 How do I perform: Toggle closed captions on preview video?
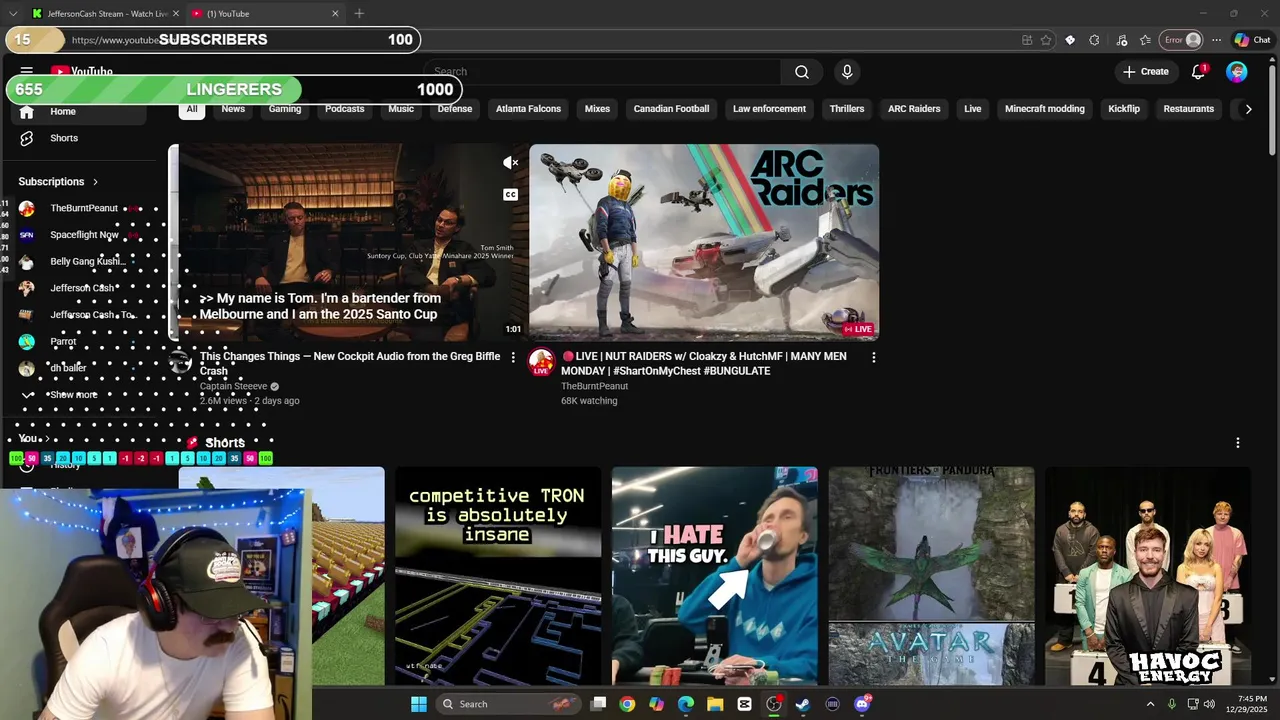pos(510,194)
